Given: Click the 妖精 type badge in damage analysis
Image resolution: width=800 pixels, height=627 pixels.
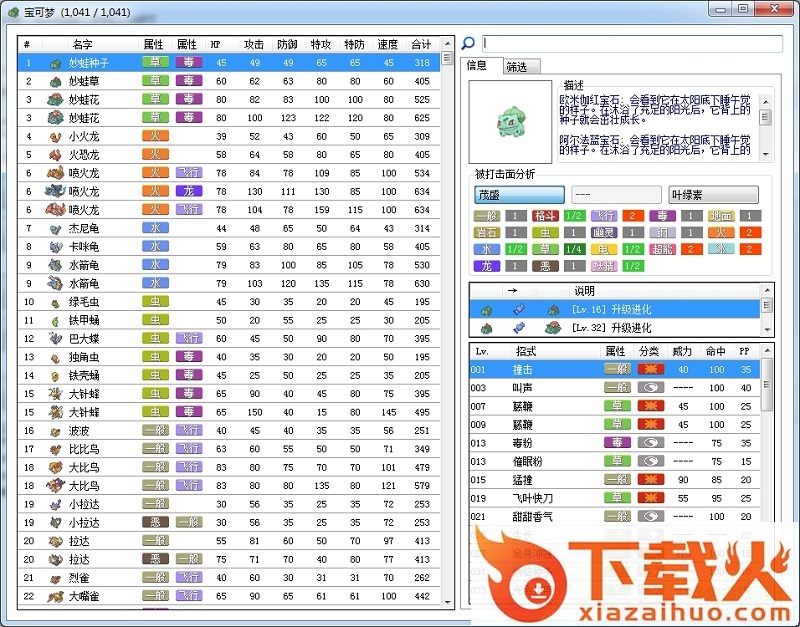Looking at the screenshot, I should coord(604,266).
